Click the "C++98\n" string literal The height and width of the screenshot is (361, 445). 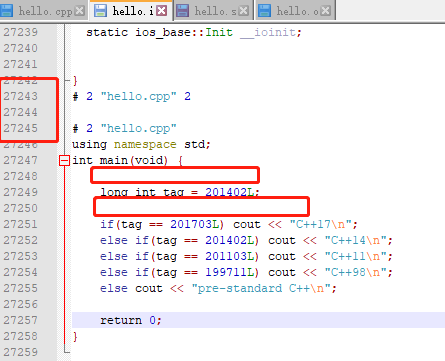(356, 272)
